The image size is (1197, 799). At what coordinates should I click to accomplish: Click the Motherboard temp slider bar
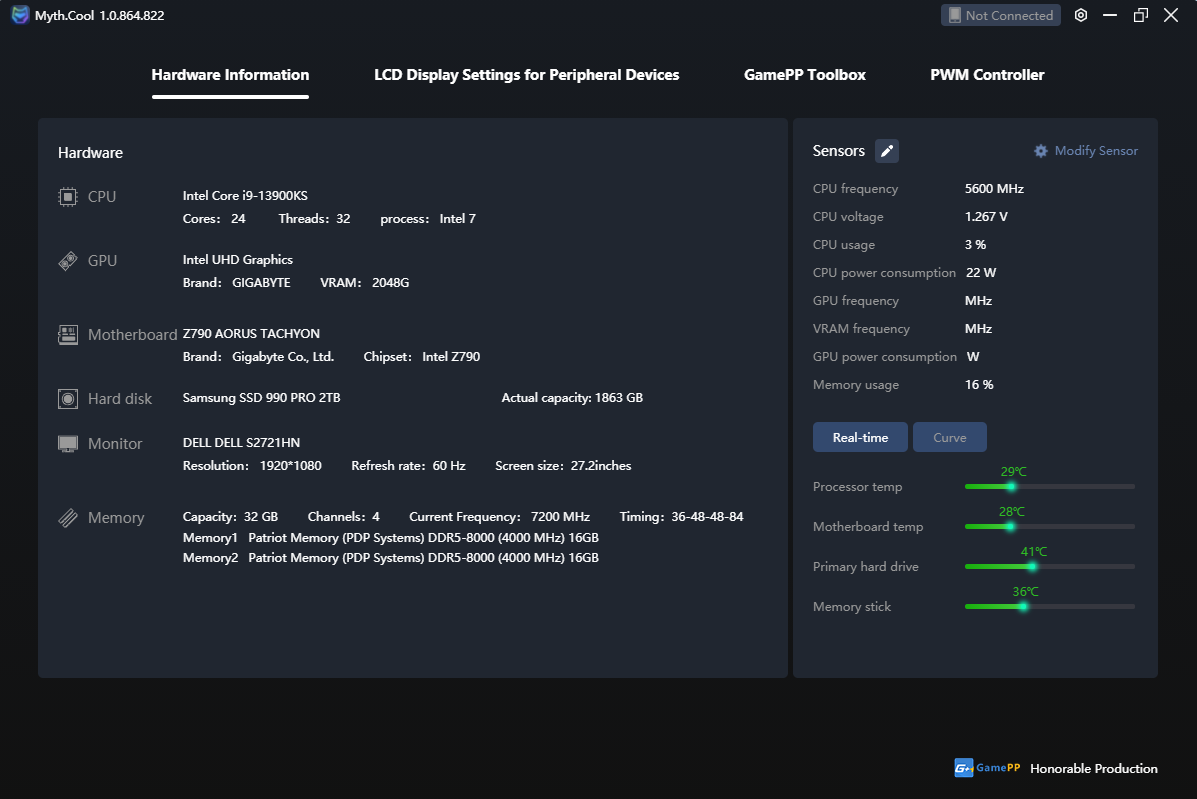1050,527
